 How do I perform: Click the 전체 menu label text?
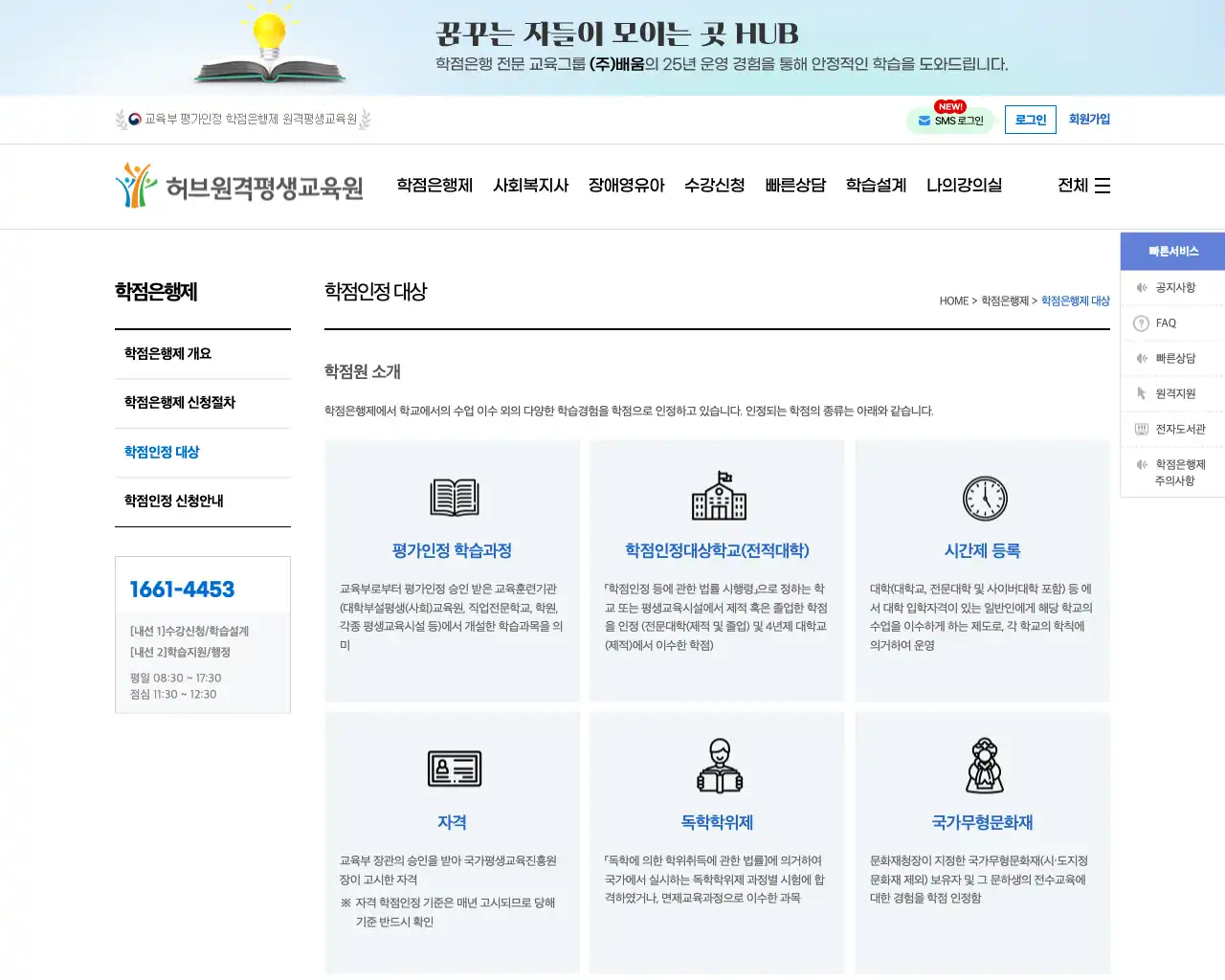[x=1073, y=186]
